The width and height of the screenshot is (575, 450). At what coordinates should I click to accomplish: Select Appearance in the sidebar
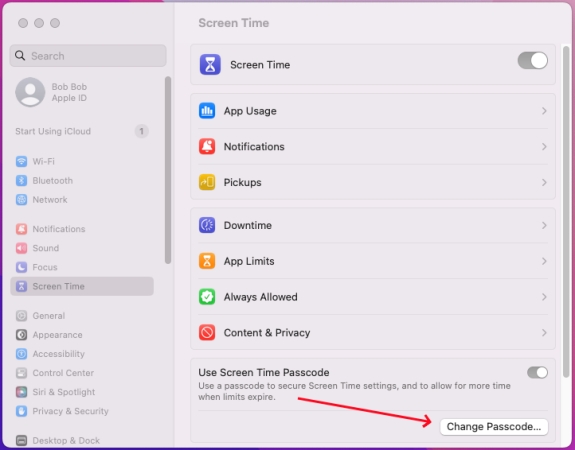click(x=82, y=335)
